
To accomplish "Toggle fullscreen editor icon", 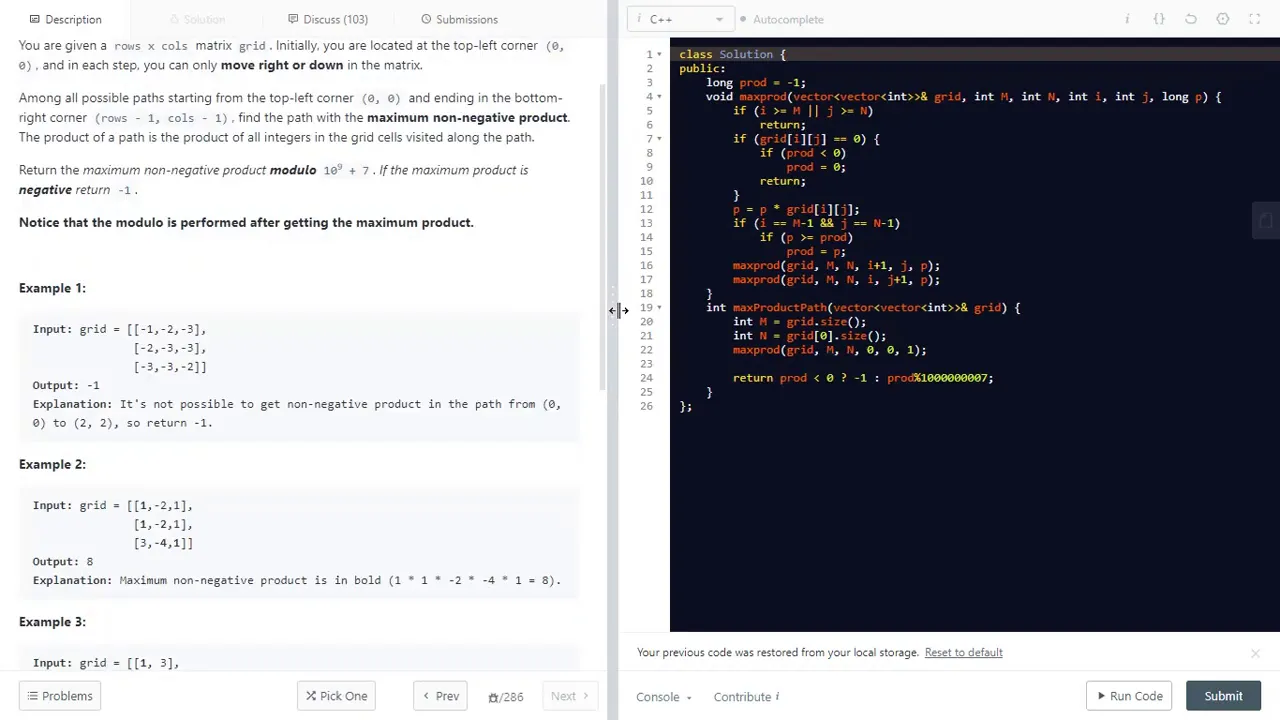I will [x=1255, y=19].
